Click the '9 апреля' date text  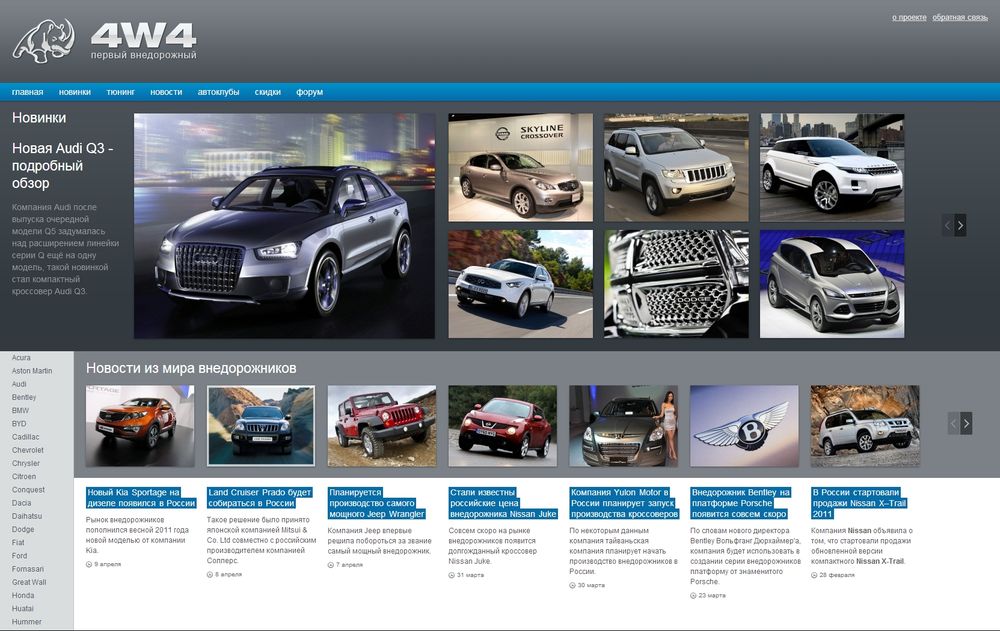click(107, 564)
